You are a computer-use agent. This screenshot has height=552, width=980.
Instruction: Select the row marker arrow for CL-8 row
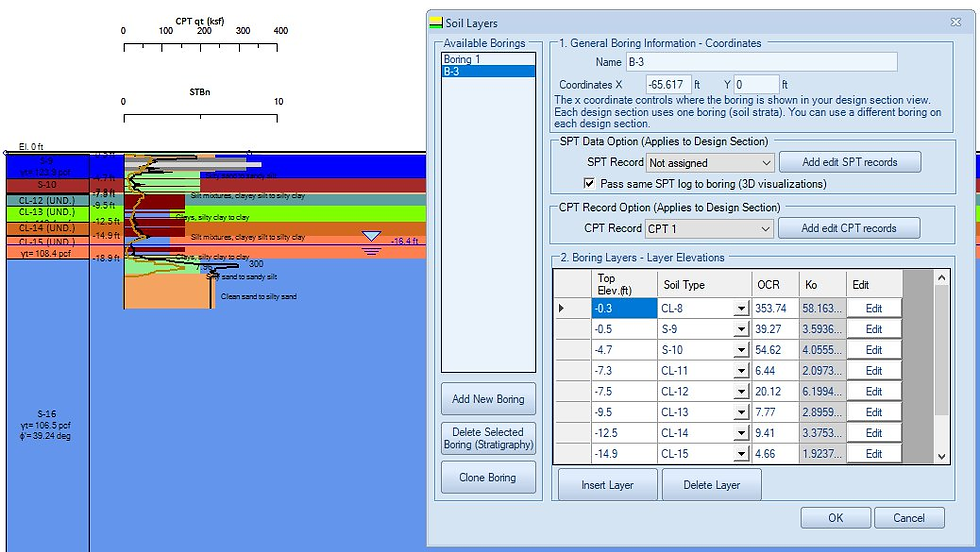[561, 308]
